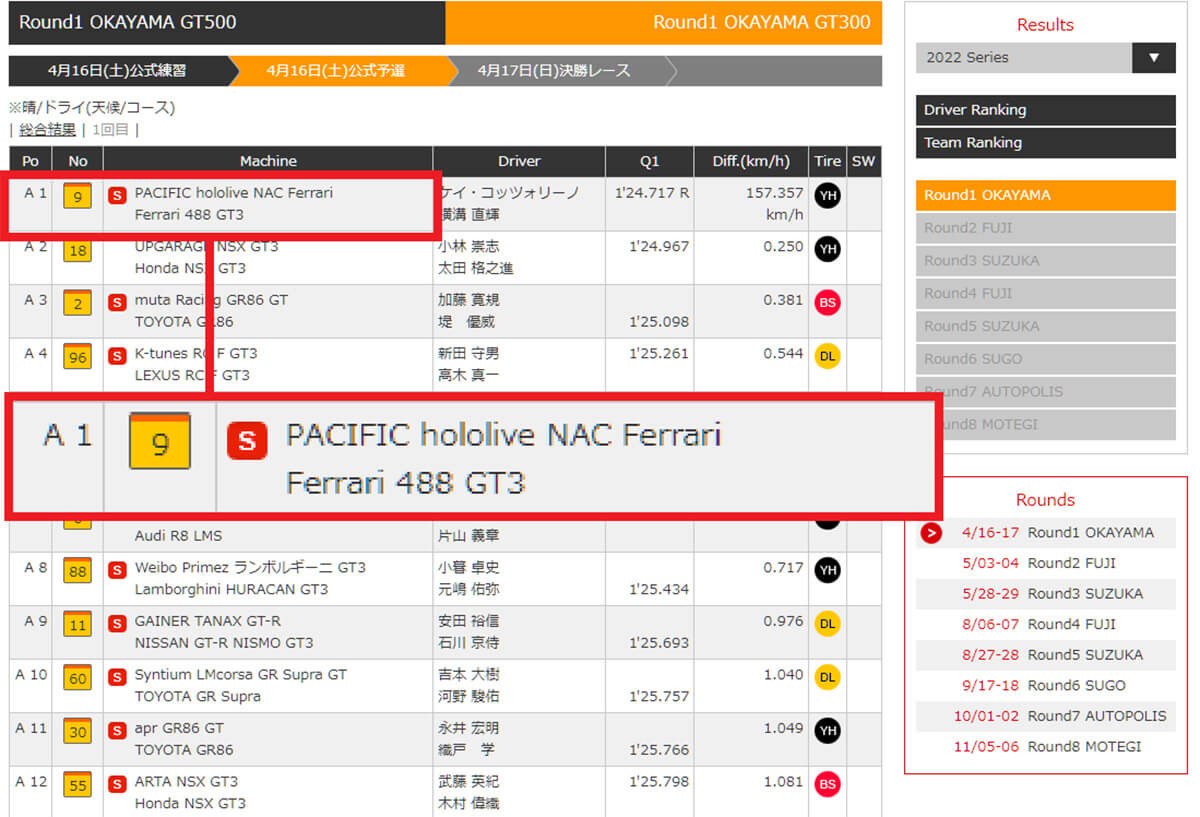1200x817 pixels.
Task: Select Round2 FUJI in Results sidebar
Action: 1045,228
